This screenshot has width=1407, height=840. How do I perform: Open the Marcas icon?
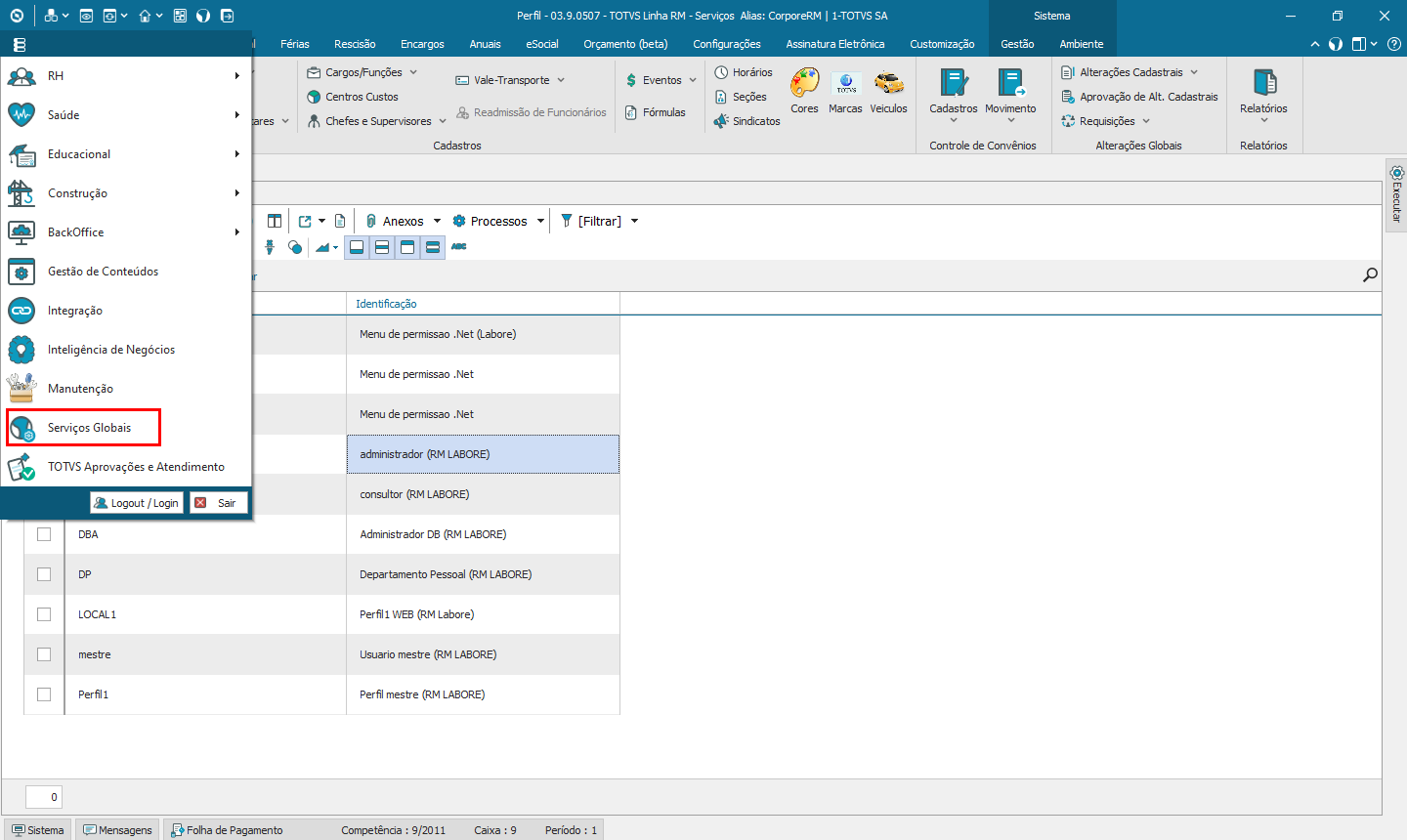845,83
